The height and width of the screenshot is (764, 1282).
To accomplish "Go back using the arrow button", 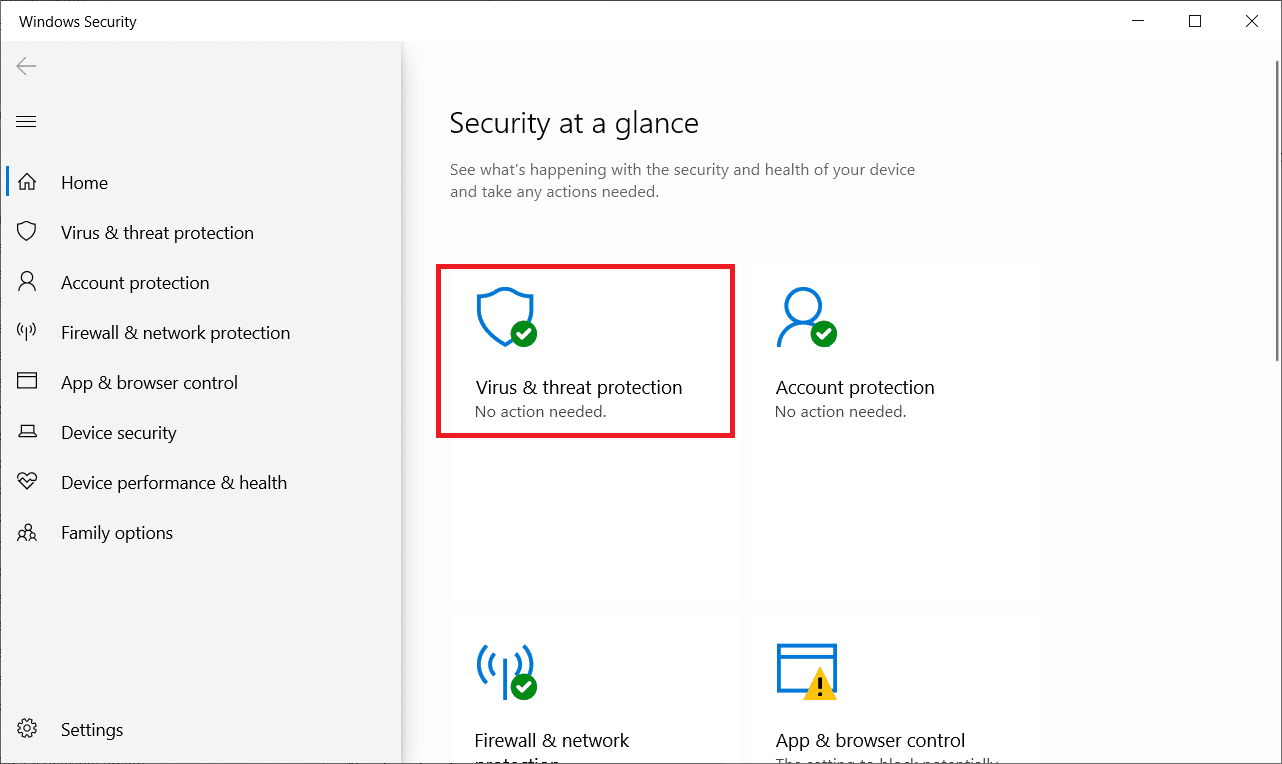I will tap(27, 67).
